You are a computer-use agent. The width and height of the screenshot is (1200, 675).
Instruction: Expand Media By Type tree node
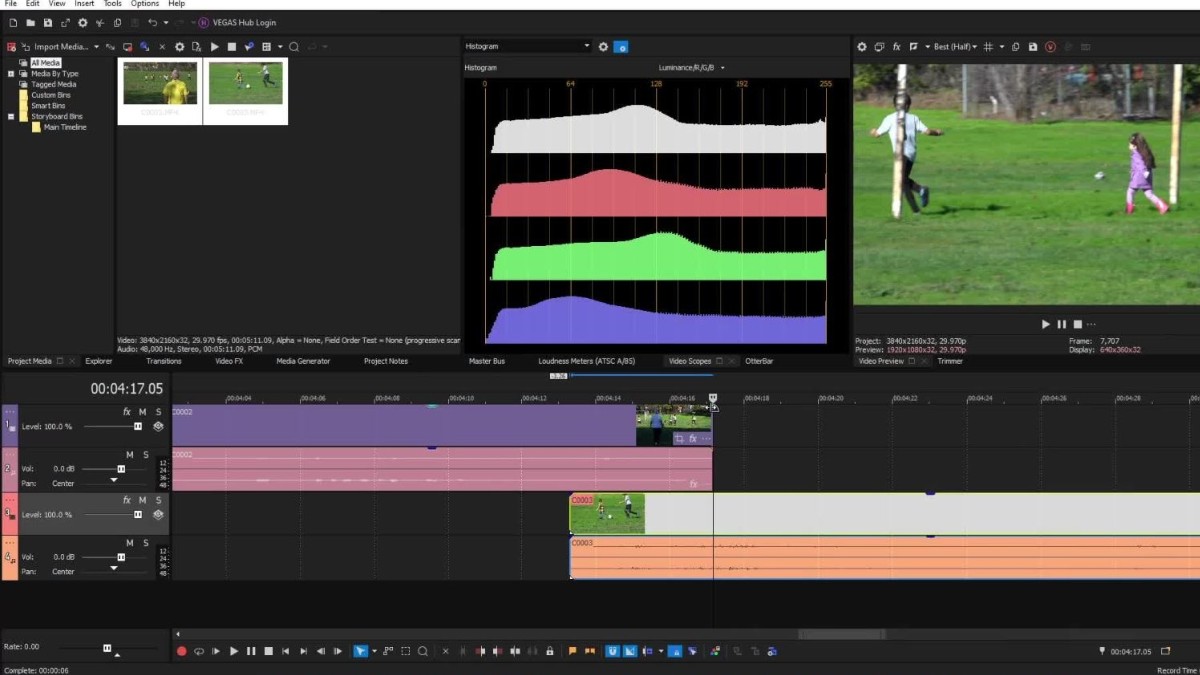[x=11, y=74]
